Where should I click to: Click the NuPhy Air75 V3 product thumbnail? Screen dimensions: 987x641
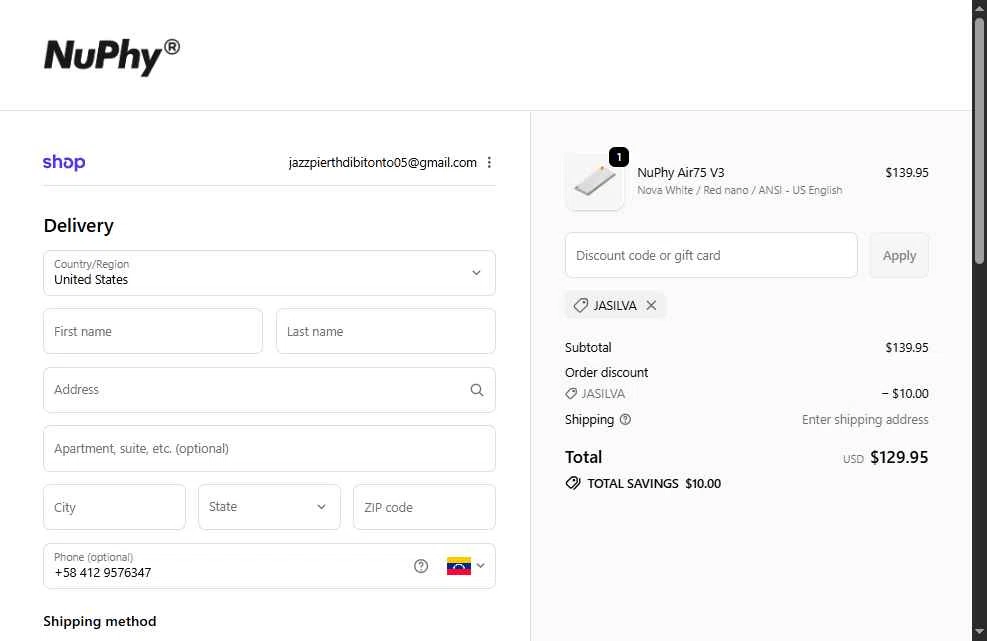tap(595, 182)
